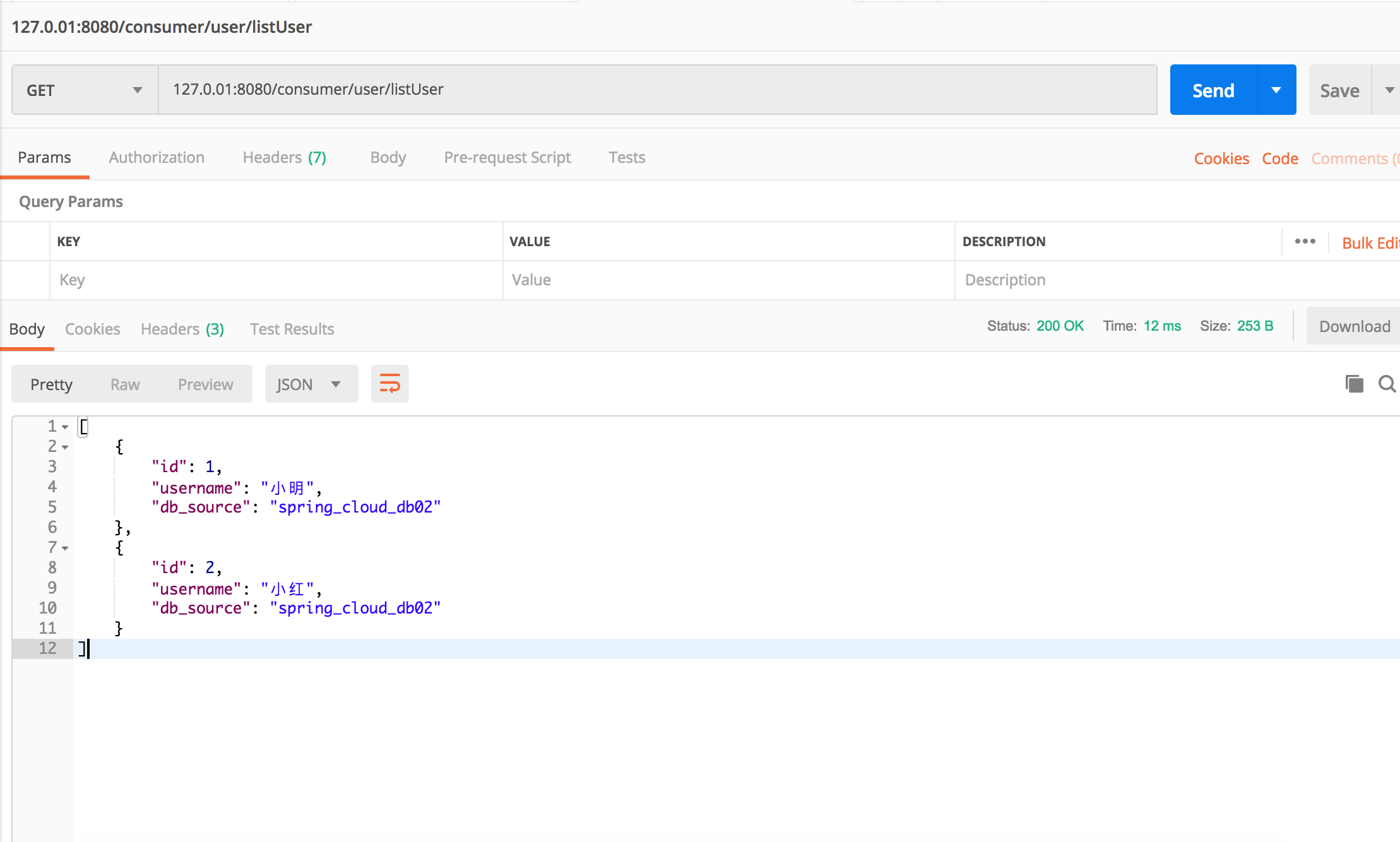
Task: Switch to Preview view mode
Action: [206, 384]
